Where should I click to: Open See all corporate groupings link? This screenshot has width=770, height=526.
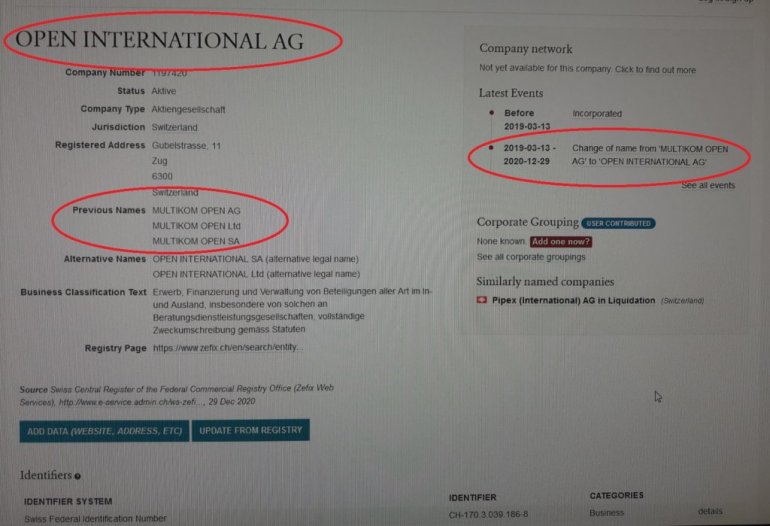pyautogui.click(x=531, y=257)
